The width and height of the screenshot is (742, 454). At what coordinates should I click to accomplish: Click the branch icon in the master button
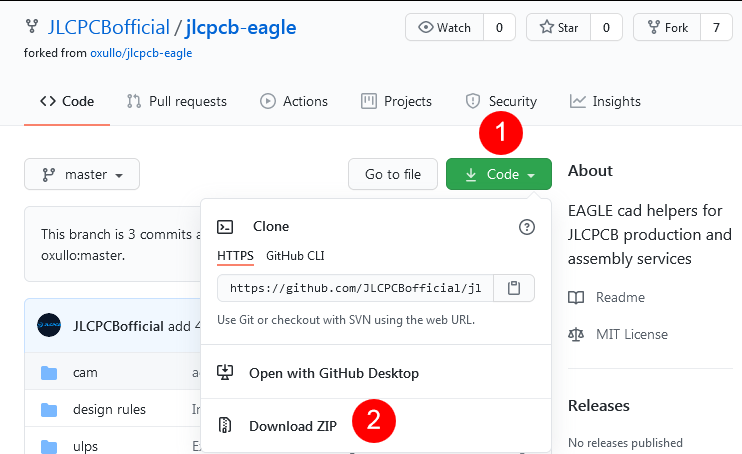click(x=49, y=175)
